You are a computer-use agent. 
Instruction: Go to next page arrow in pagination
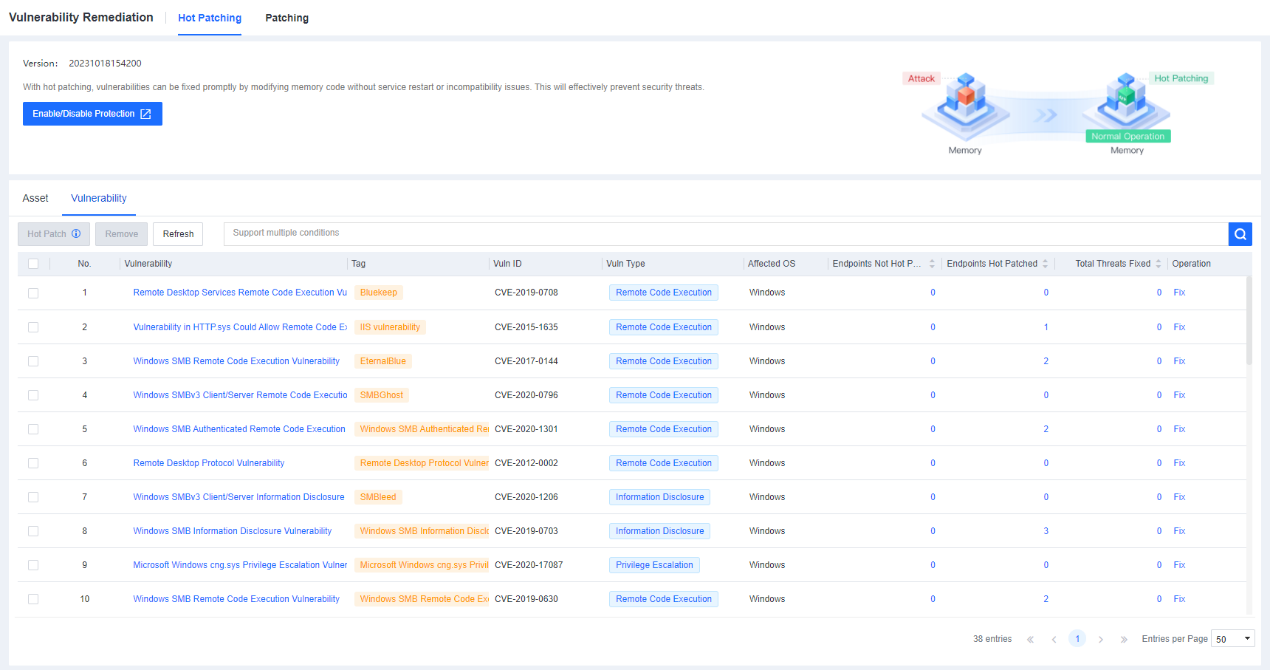pyautogui.click(x=1101, y=639)
